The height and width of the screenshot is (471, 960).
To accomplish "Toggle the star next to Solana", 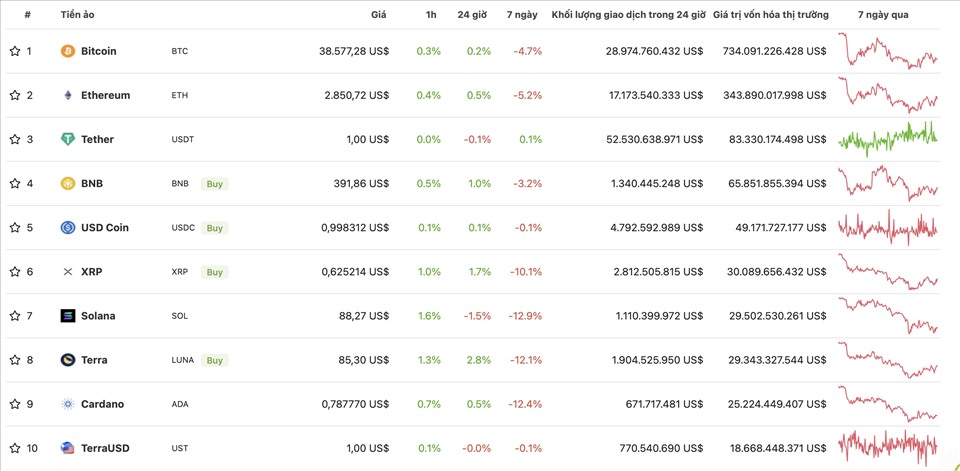I will click(x=15, y=316).
